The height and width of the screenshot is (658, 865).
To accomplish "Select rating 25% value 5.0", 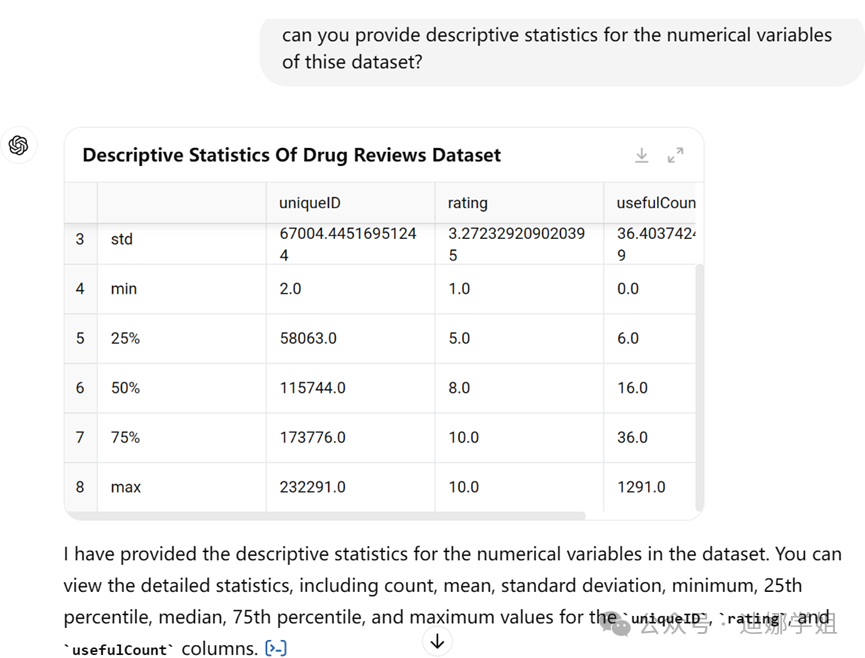I will pos(459,338).
